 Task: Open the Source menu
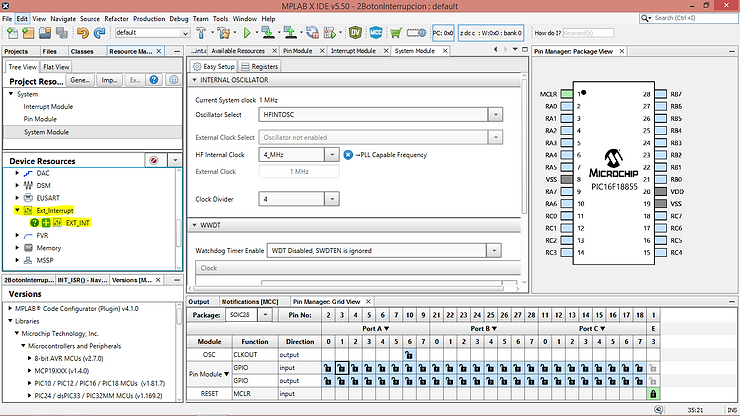tap(90, 19)
